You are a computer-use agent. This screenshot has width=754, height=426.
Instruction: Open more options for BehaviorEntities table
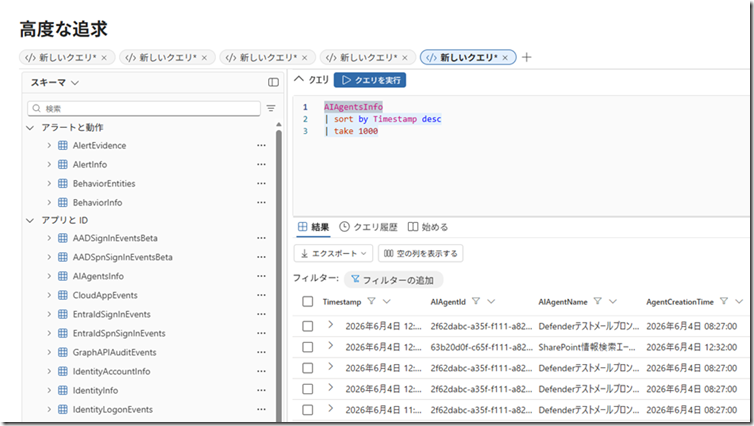point(261,183)
